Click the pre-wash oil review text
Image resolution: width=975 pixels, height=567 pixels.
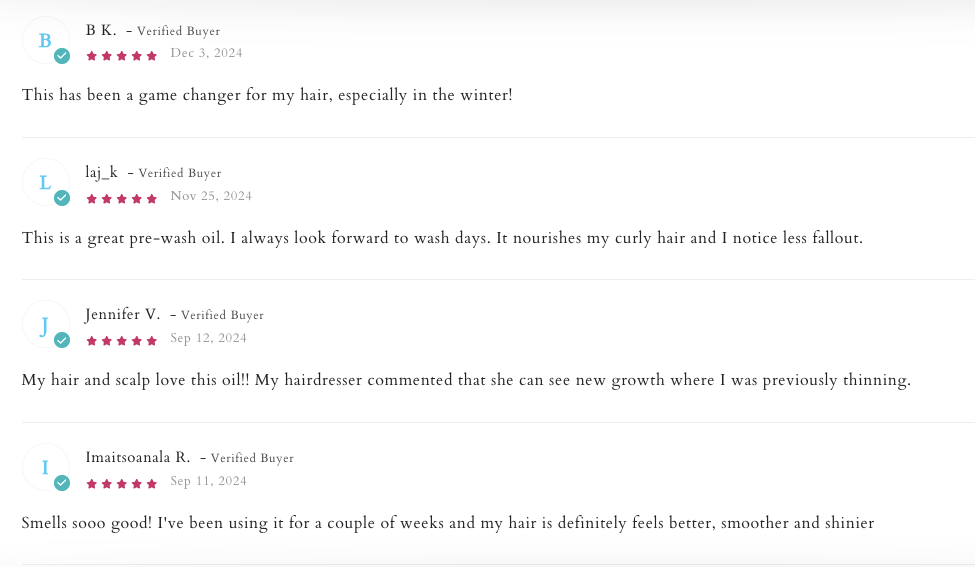441,238
